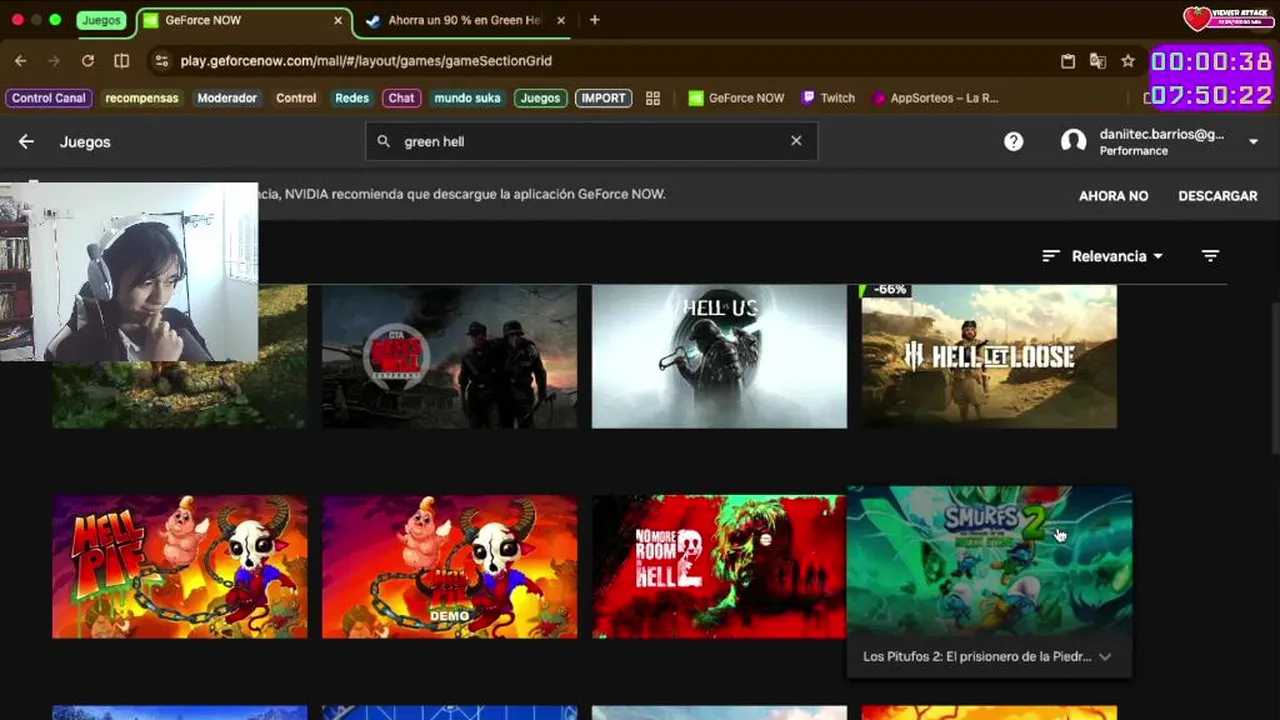Select the Hell Pie DEMO tile

point(449,567)
